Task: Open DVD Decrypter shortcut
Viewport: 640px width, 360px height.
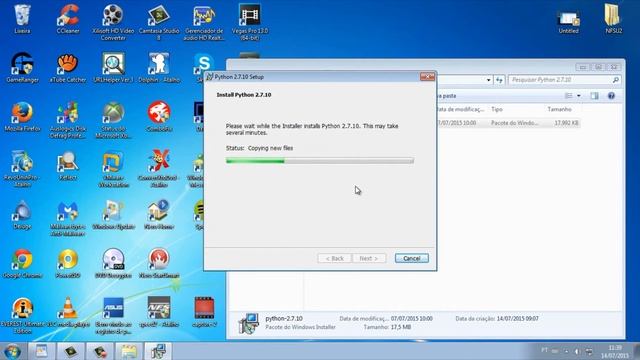Action: coord(113,264)
